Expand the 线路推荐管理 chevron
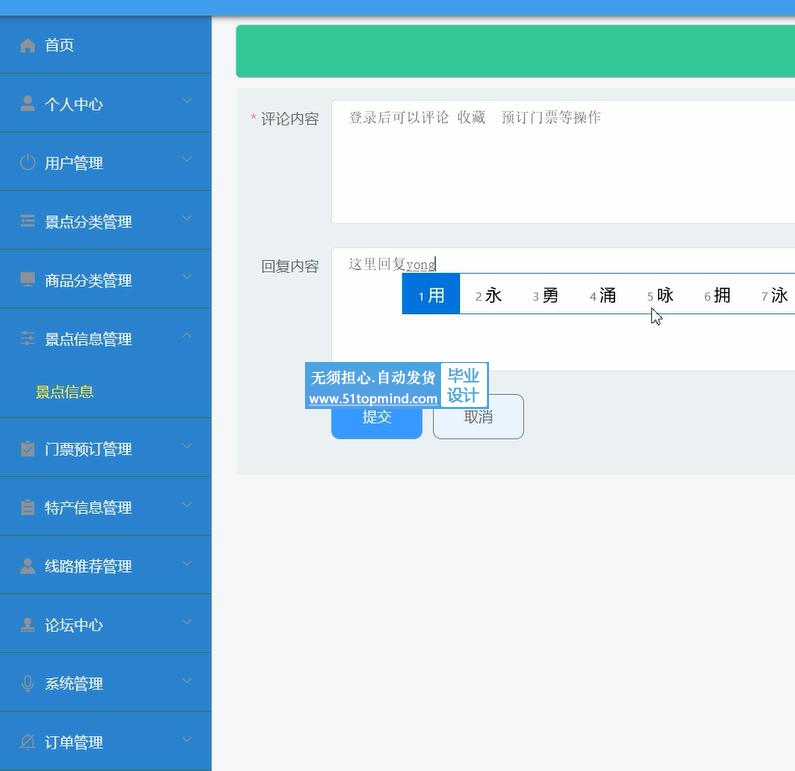Image resolution: width=795 pixels, height=771 pixels. (187, 564)
